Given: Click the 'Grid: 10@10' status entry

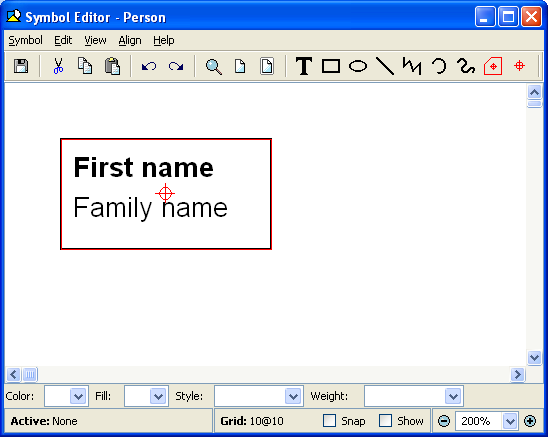Looking at the screenshot, I should point(252,421).
